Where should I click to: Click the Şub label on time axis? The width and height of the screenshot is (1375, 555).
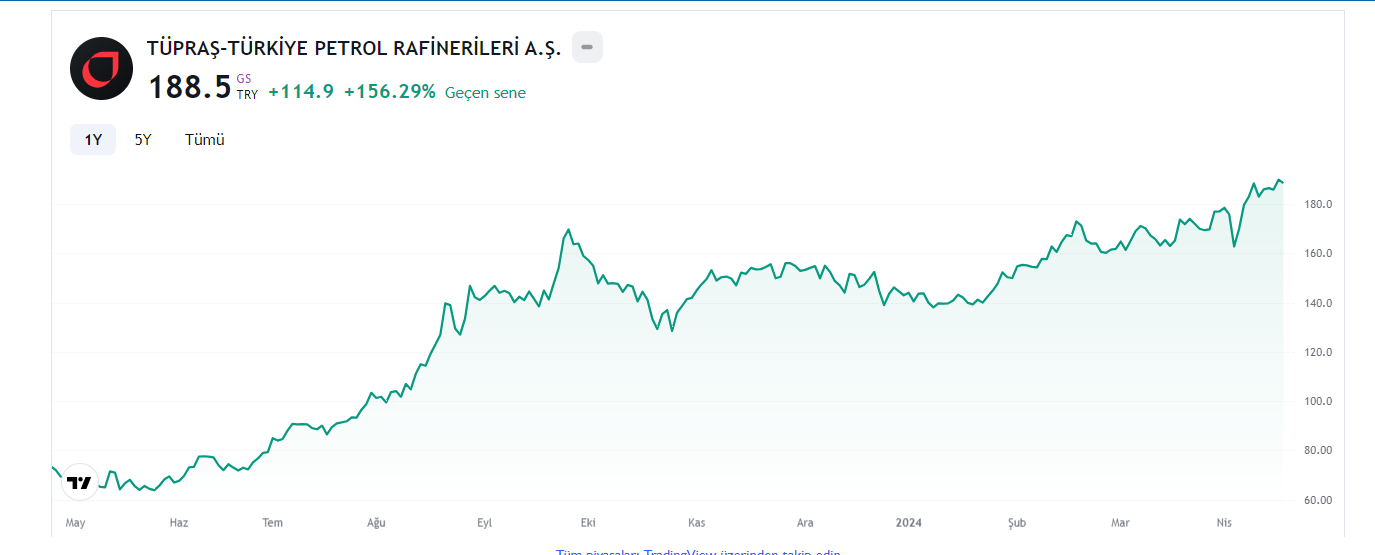[x=1017, y=523]
